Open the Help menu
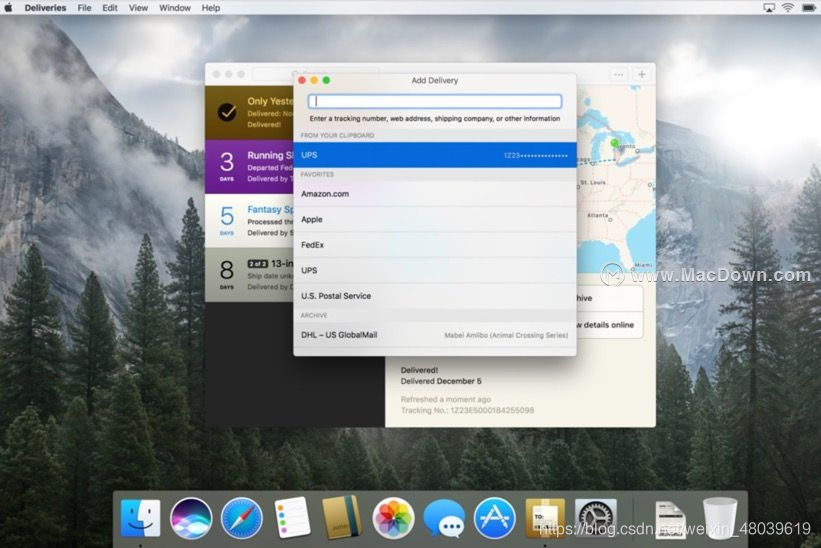 pyautogui.click(x=210, y=8)
